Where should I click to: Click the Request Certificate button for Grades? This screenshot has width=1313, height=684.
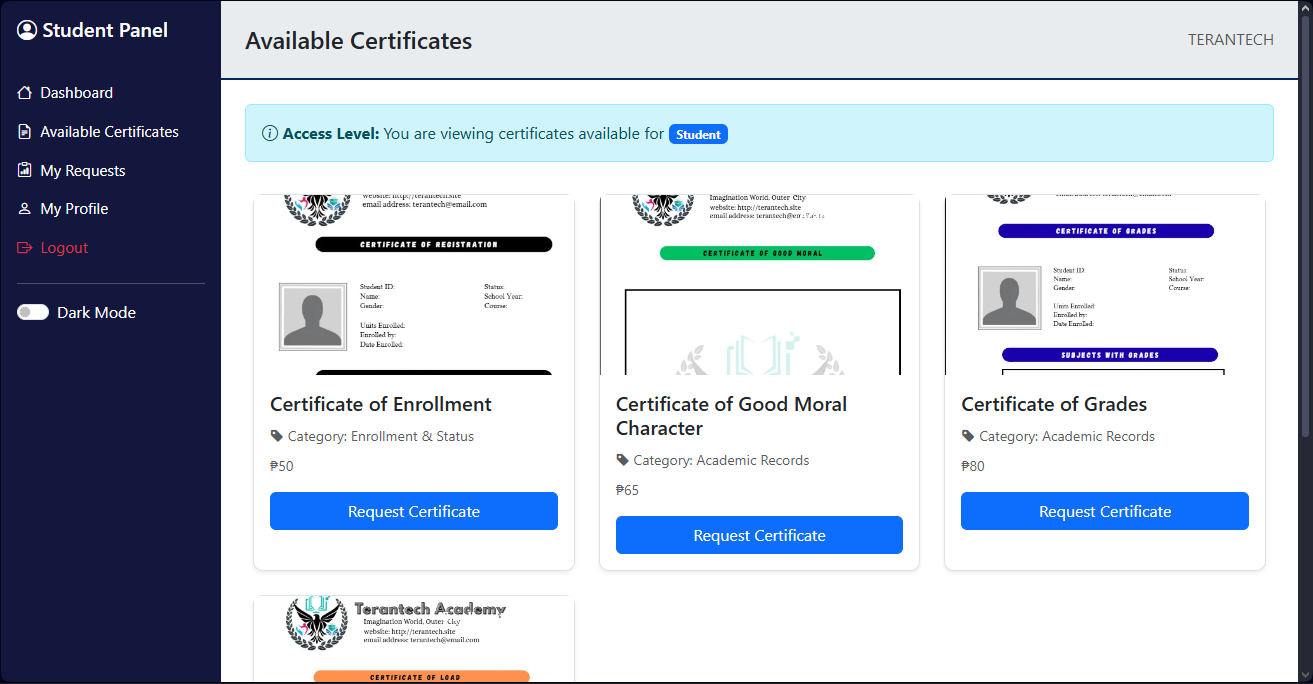click(x=1104, y=511)
